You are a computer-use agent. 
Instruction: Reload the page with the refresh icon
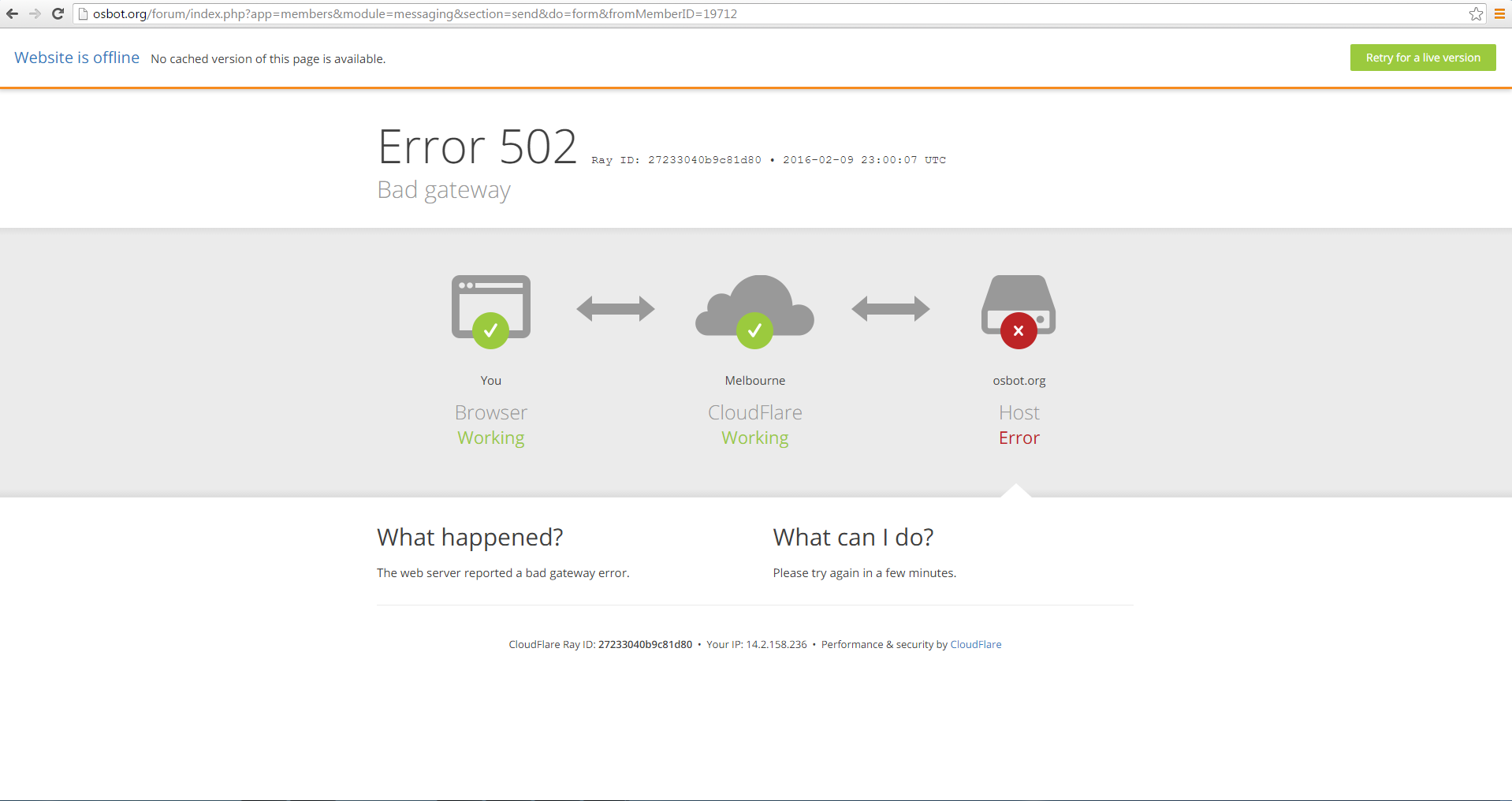coord(58,13)
